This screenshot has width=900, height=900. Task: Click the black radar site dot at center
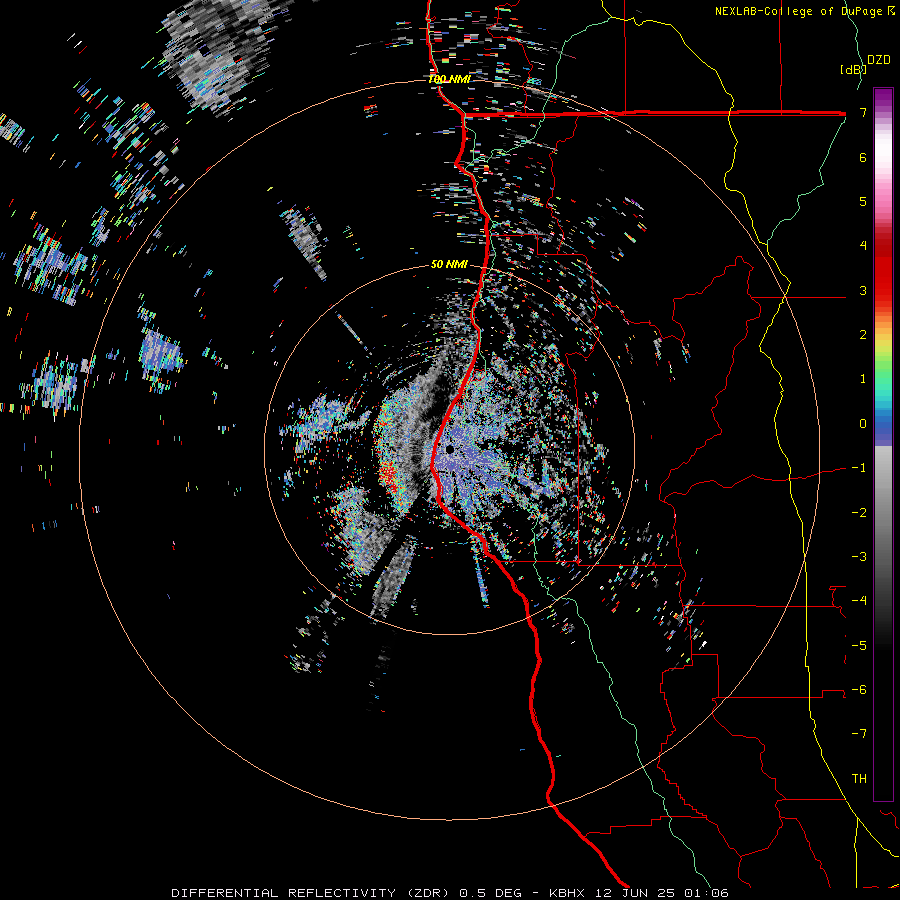point(450,449)
